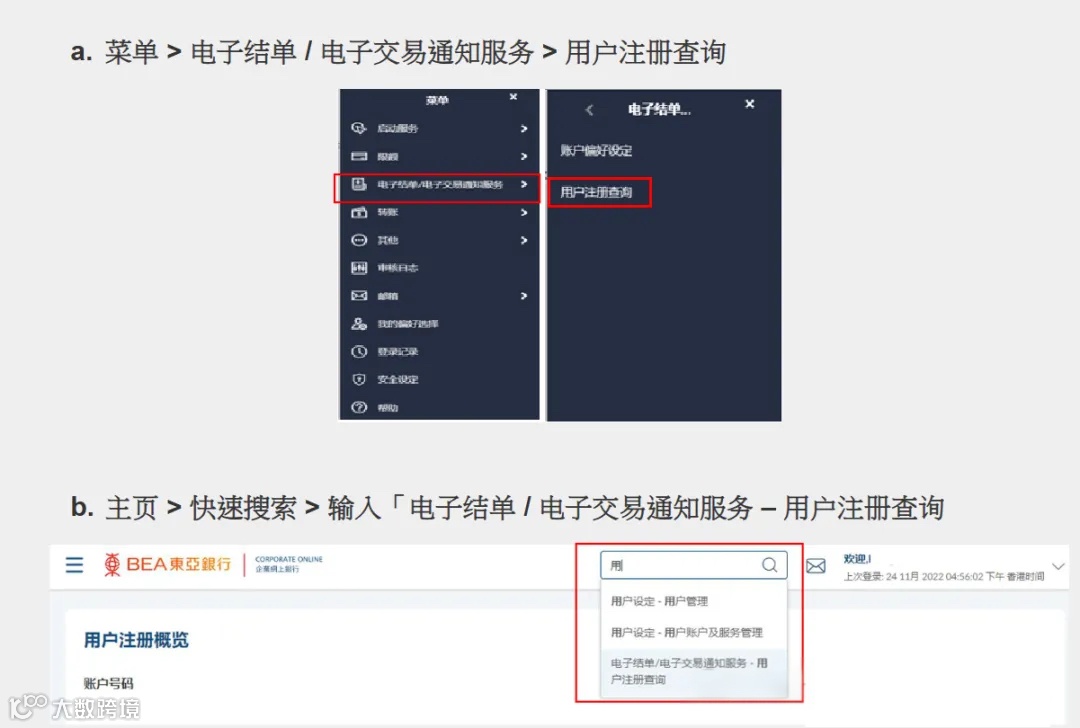Open the mailbox envelope icon in header
Screen dimensions: 1080x728
click(816, 566)
